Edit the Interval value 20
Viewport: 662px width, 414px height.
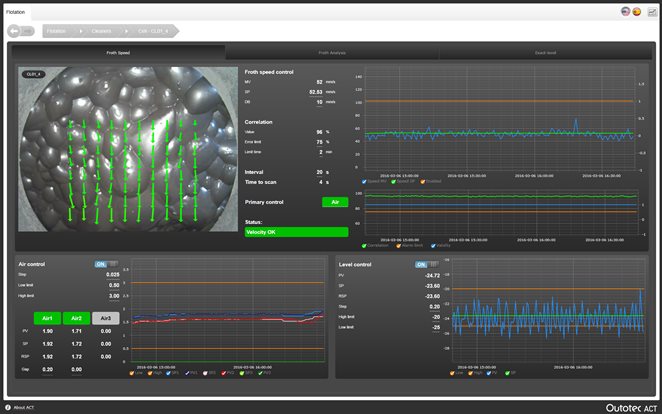[320, 172]
